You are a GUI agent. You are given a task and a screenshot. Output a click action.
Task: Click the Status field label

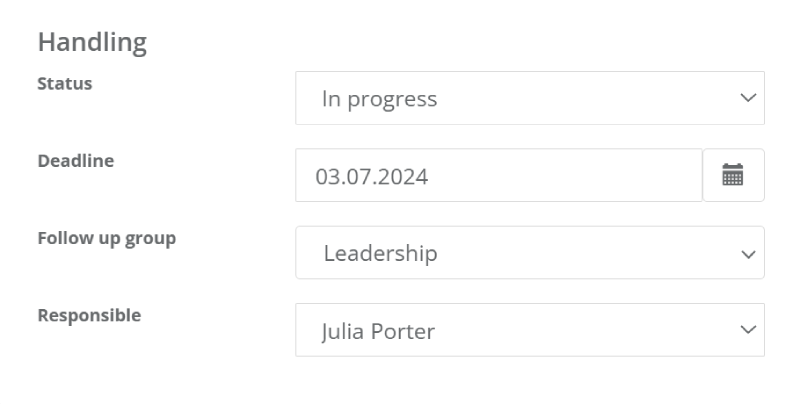pyautogui.click(x=65, y=83)
